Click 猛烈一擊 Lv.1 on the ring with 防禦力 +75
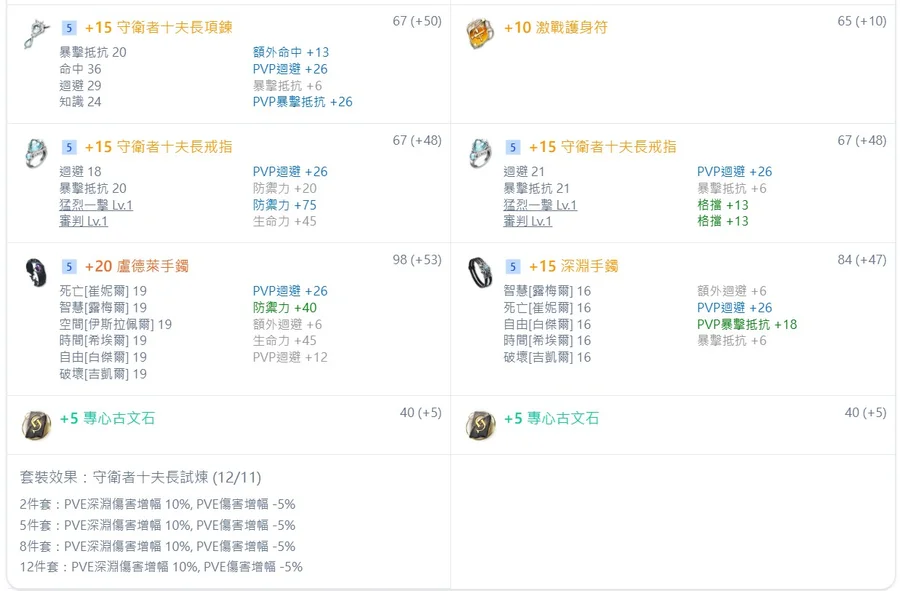900x591 pixels. coord(96,205)
